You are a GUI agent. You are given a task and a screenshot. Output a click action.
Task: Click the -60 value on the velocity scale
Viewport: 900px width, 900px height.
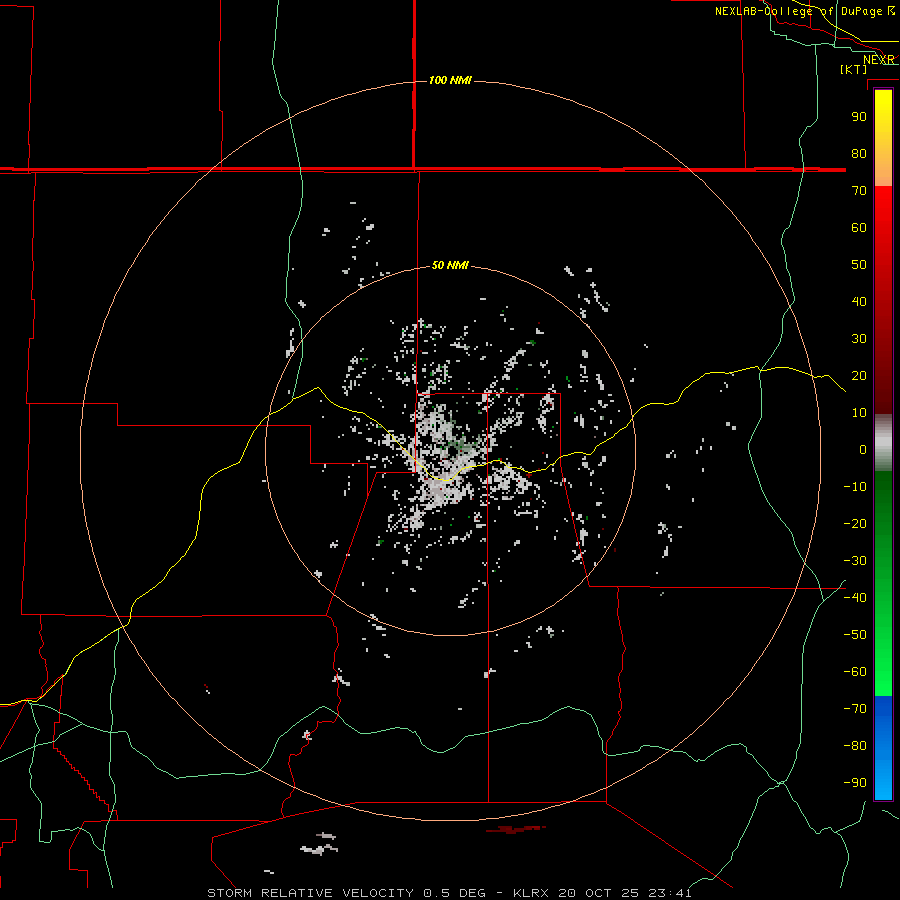(x=855, y=672)
